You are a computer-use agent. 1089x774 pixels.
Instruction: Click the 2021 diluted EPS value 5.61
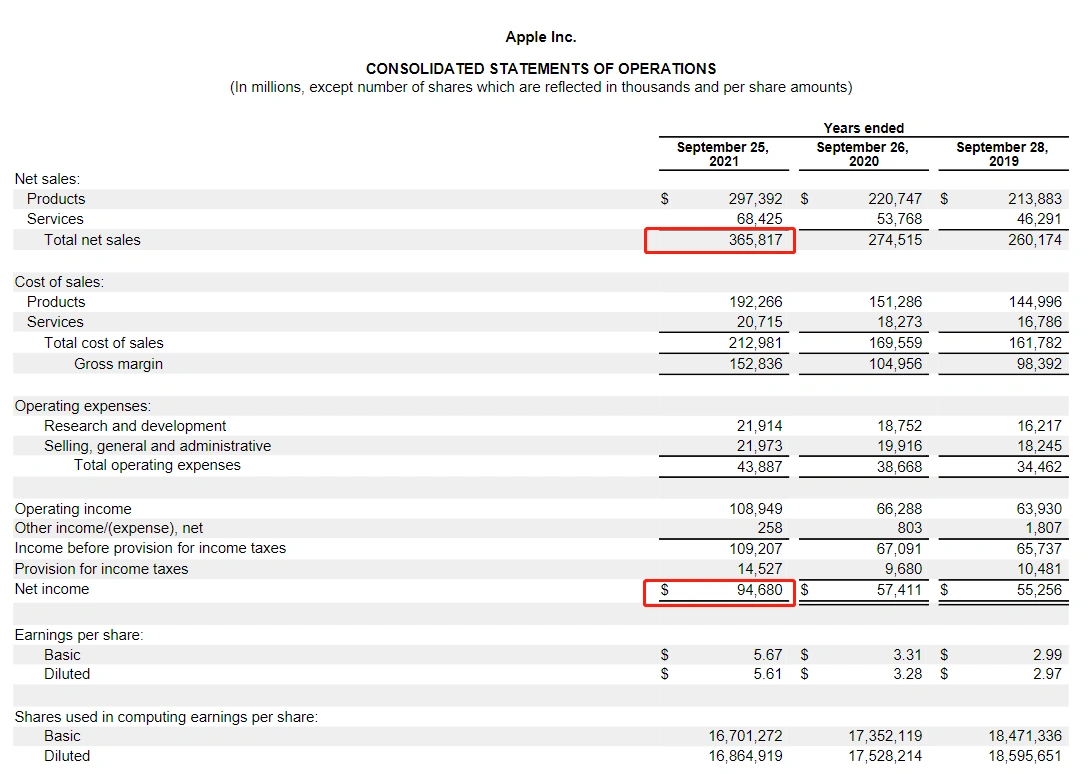click(x=767, y=674)
